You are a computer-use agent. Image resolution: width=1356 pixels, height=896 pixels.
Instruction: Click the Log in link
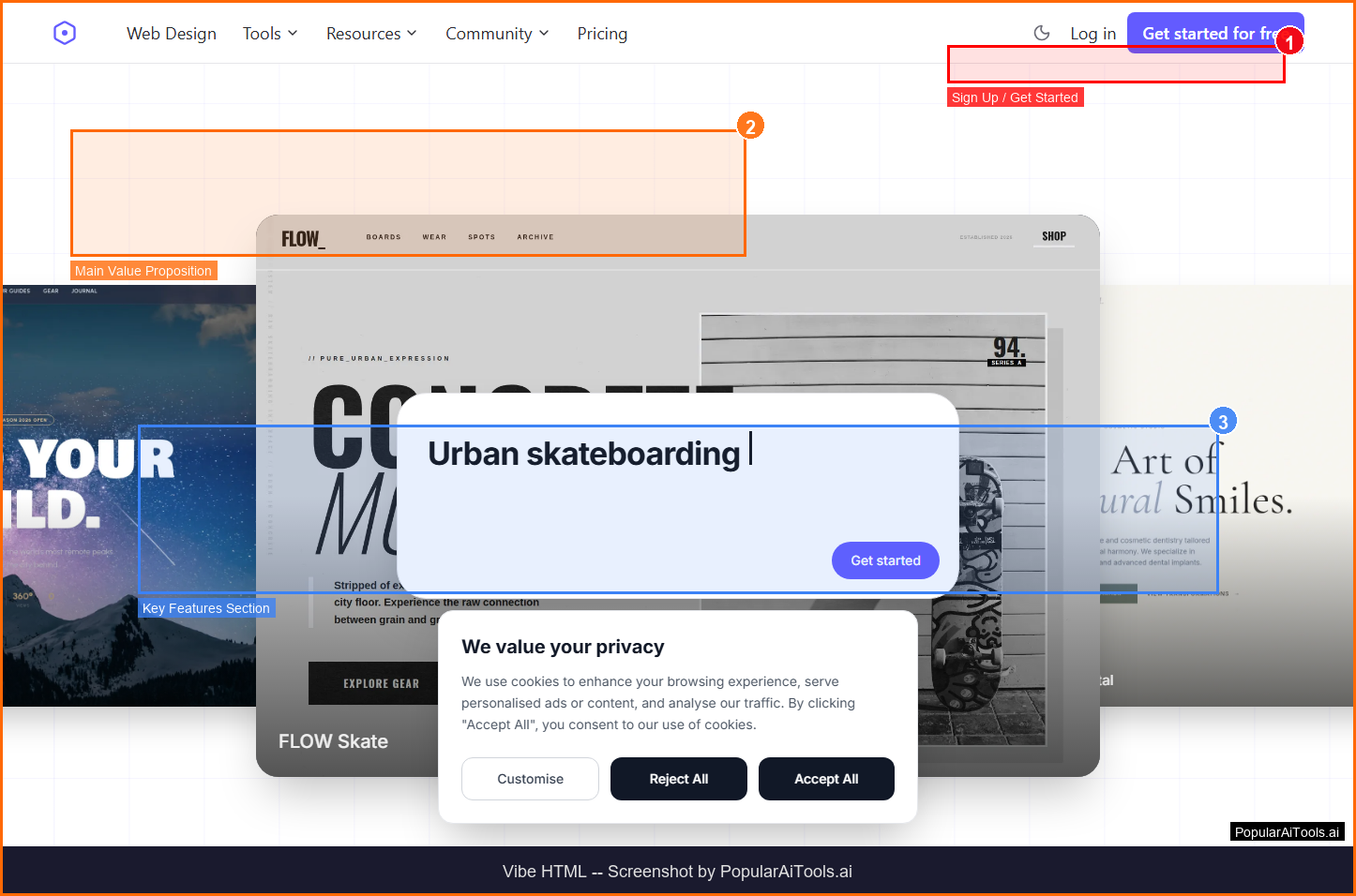click(x=1092, y=34)
